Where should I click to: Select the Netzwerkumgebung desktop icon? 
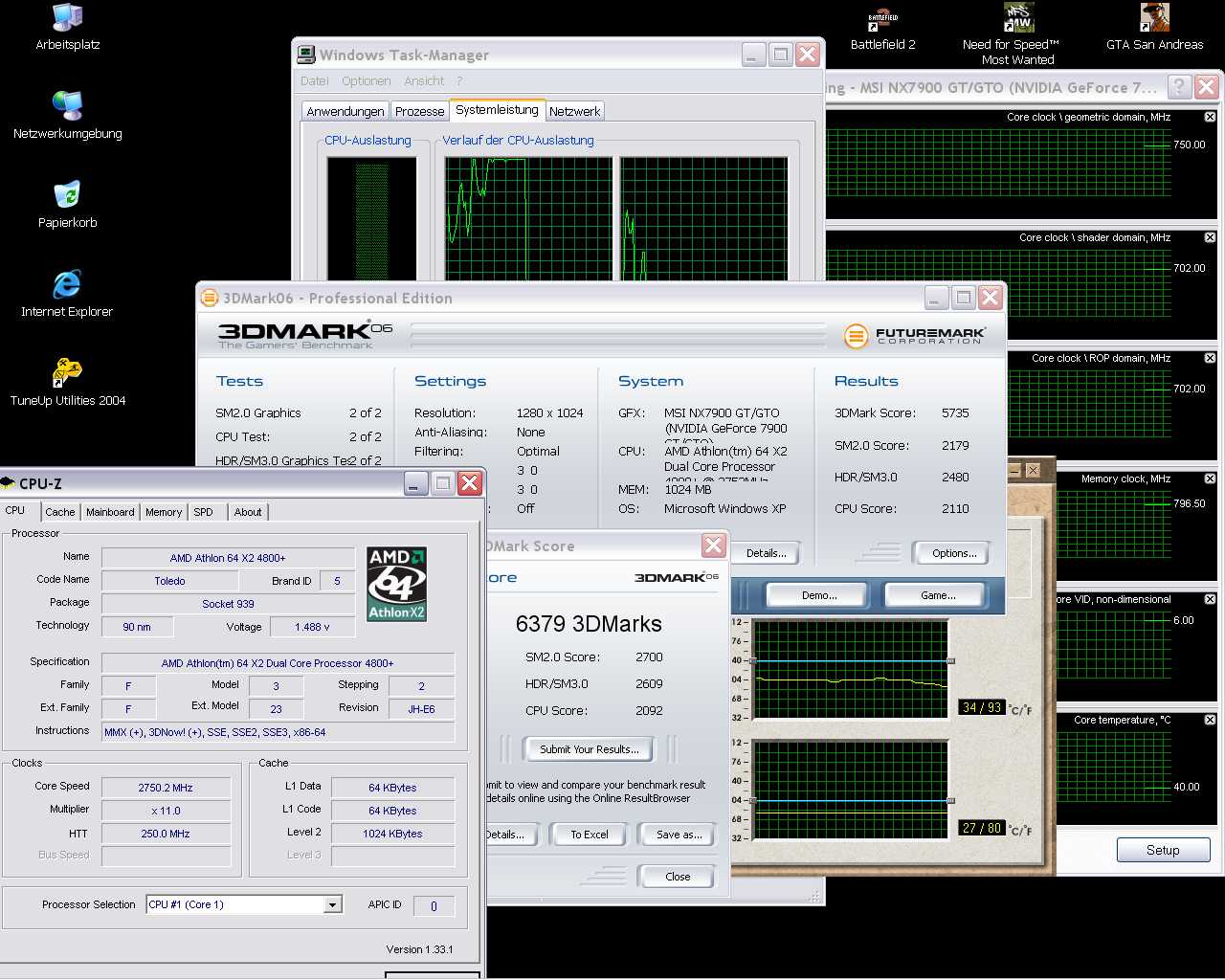pyautogui.click(x=67, y=115)
